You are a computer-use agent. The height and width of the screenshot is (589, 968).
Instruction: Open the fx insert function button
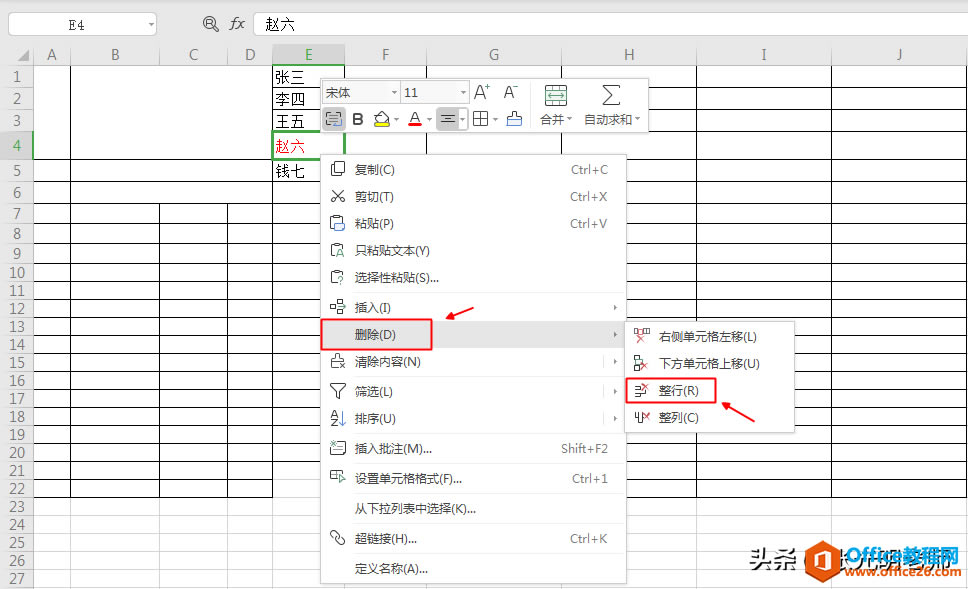[x=237, y=24]
